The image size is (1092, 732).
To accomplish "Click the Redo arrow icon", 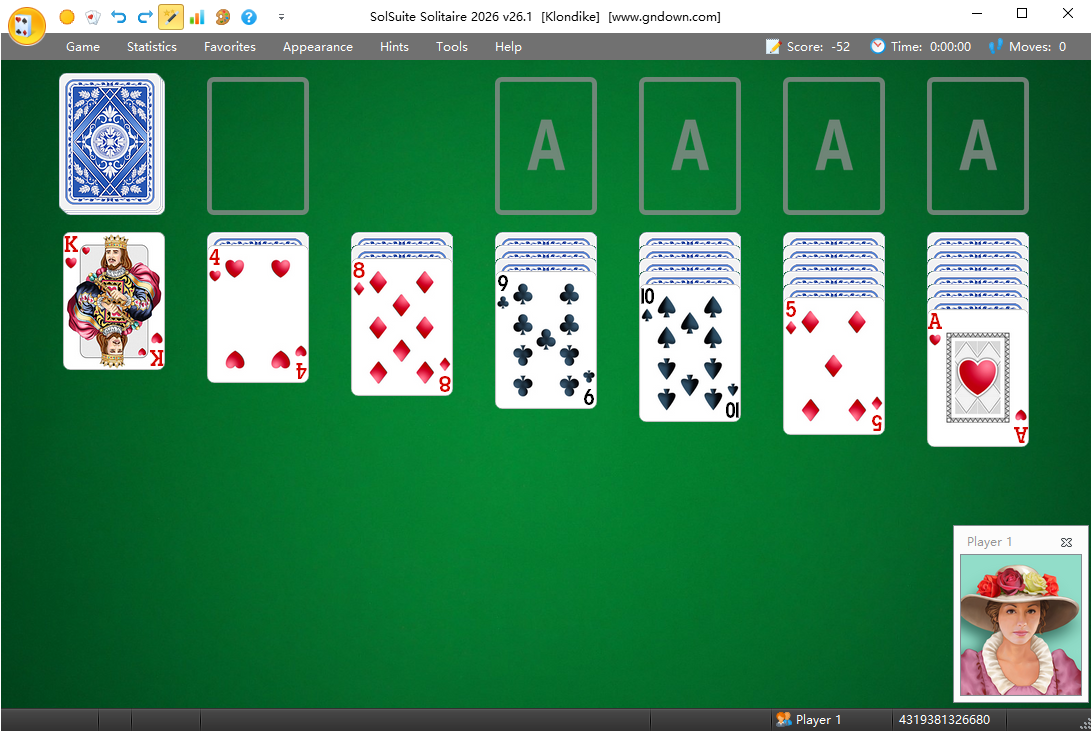I will click(x=144, y=17).
